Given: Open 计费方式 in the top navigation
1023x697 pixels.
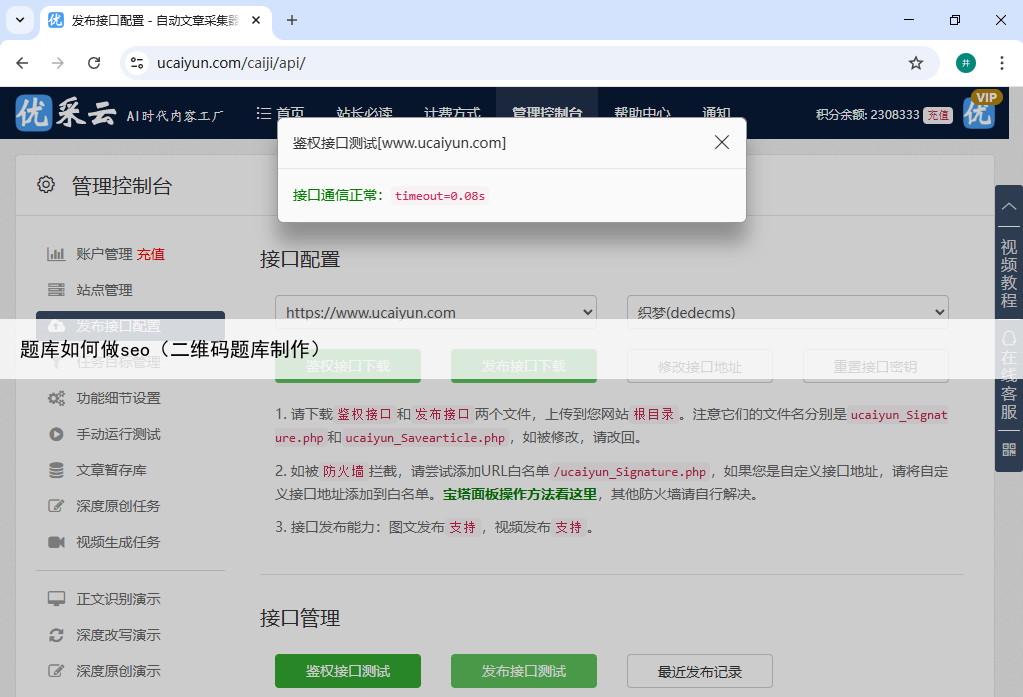Looking at the screenshot, I should [452, 113].
